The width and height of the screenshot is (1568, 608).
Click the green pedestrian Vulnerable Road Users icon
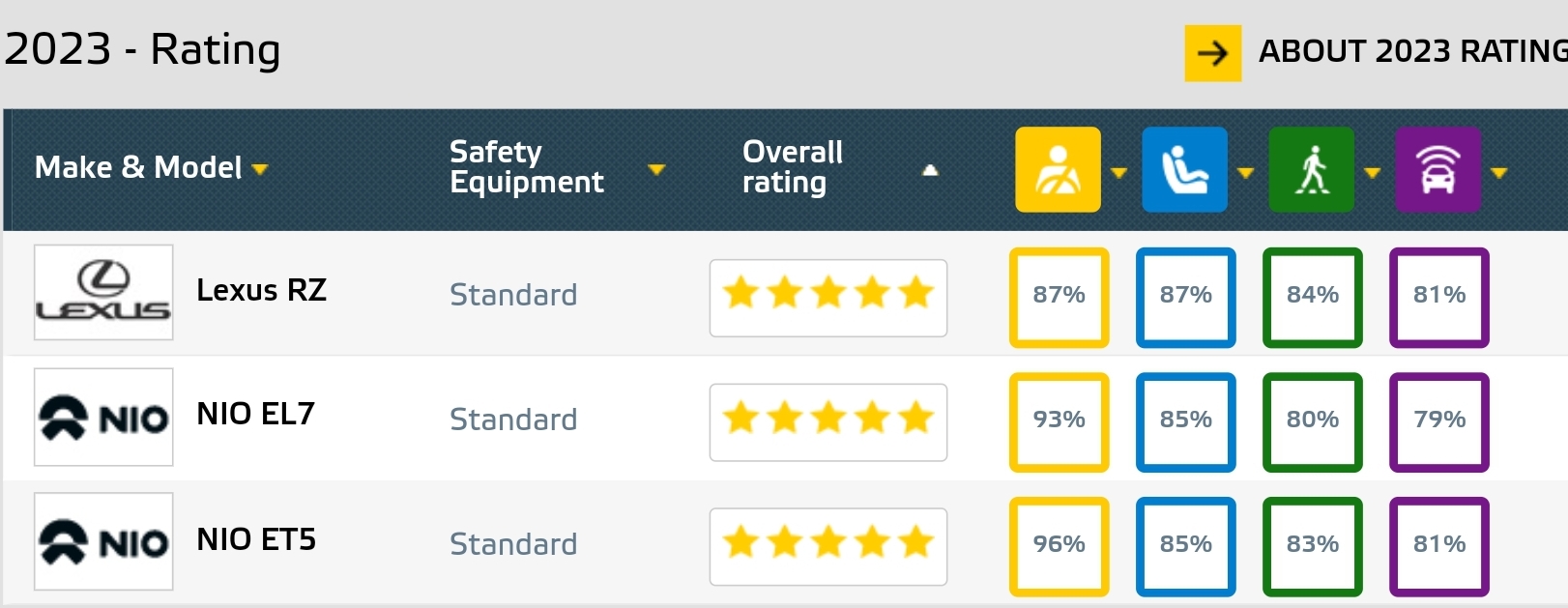point(1311,169)
